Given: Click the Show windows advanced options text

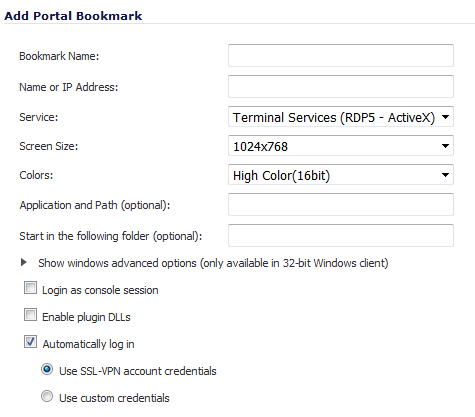Looking at the screenshot, I should click(213, 263).
